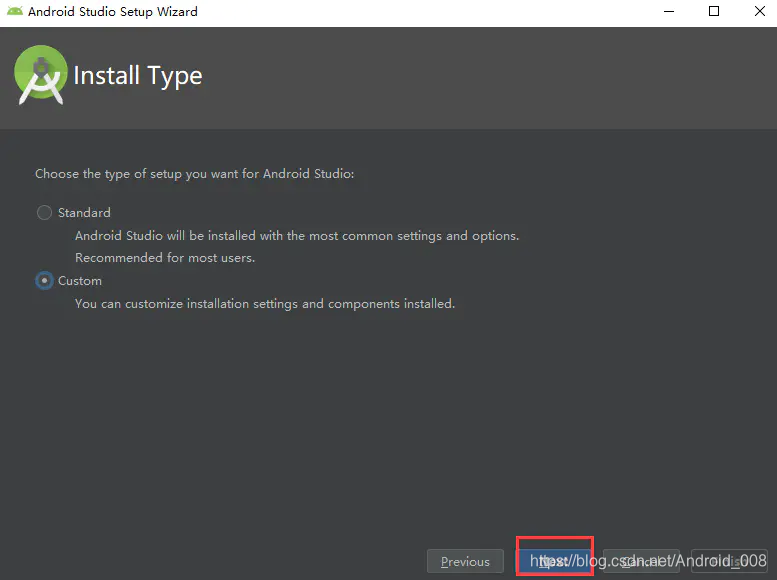Image resolution: width=777 pixels, height=580 pixels.
Task: Click 'You can customize installation settings' description
Action: click(x=265, y=303)
